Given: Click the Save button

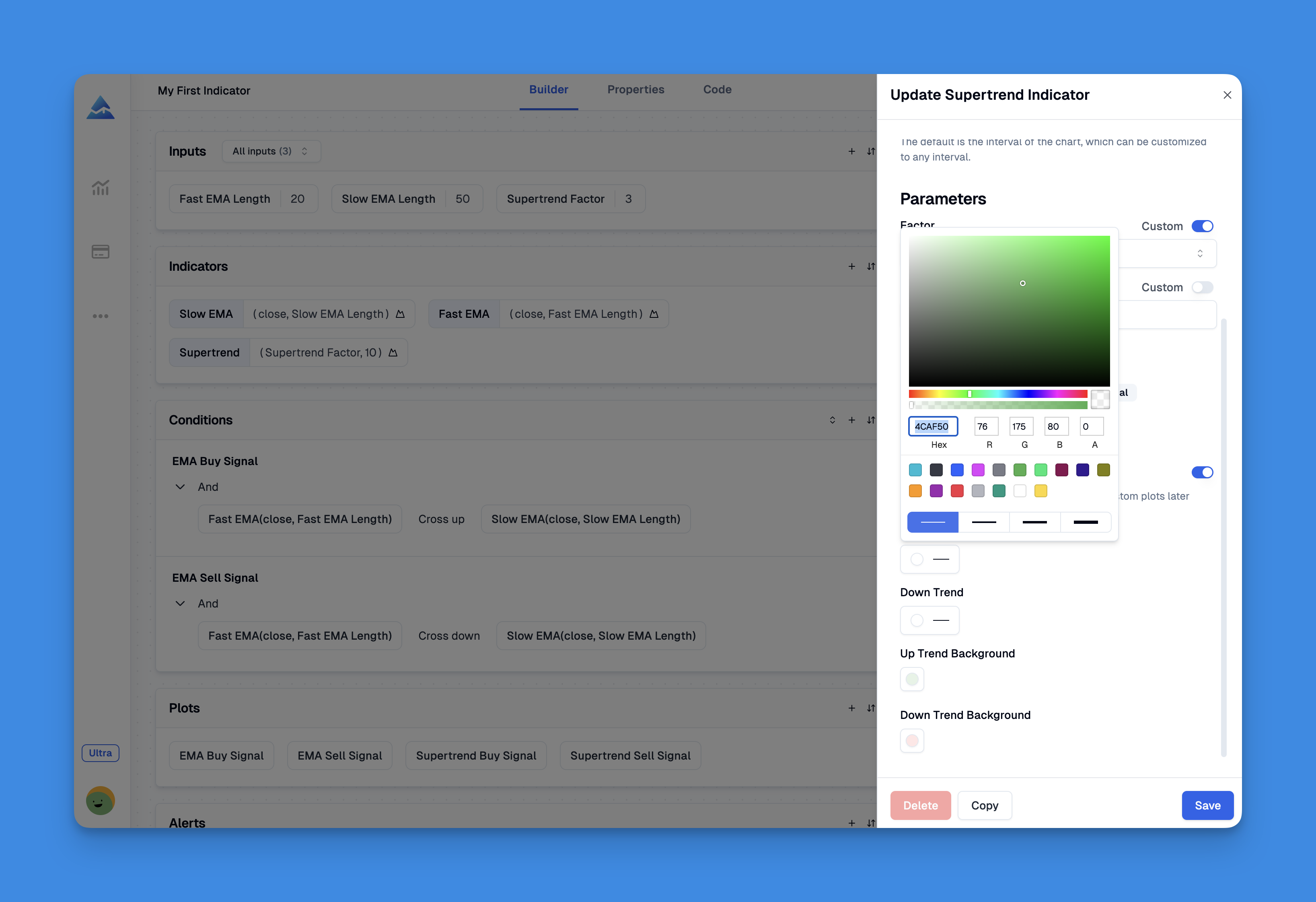Looking at the screenshot, I should pos(1207,805).
